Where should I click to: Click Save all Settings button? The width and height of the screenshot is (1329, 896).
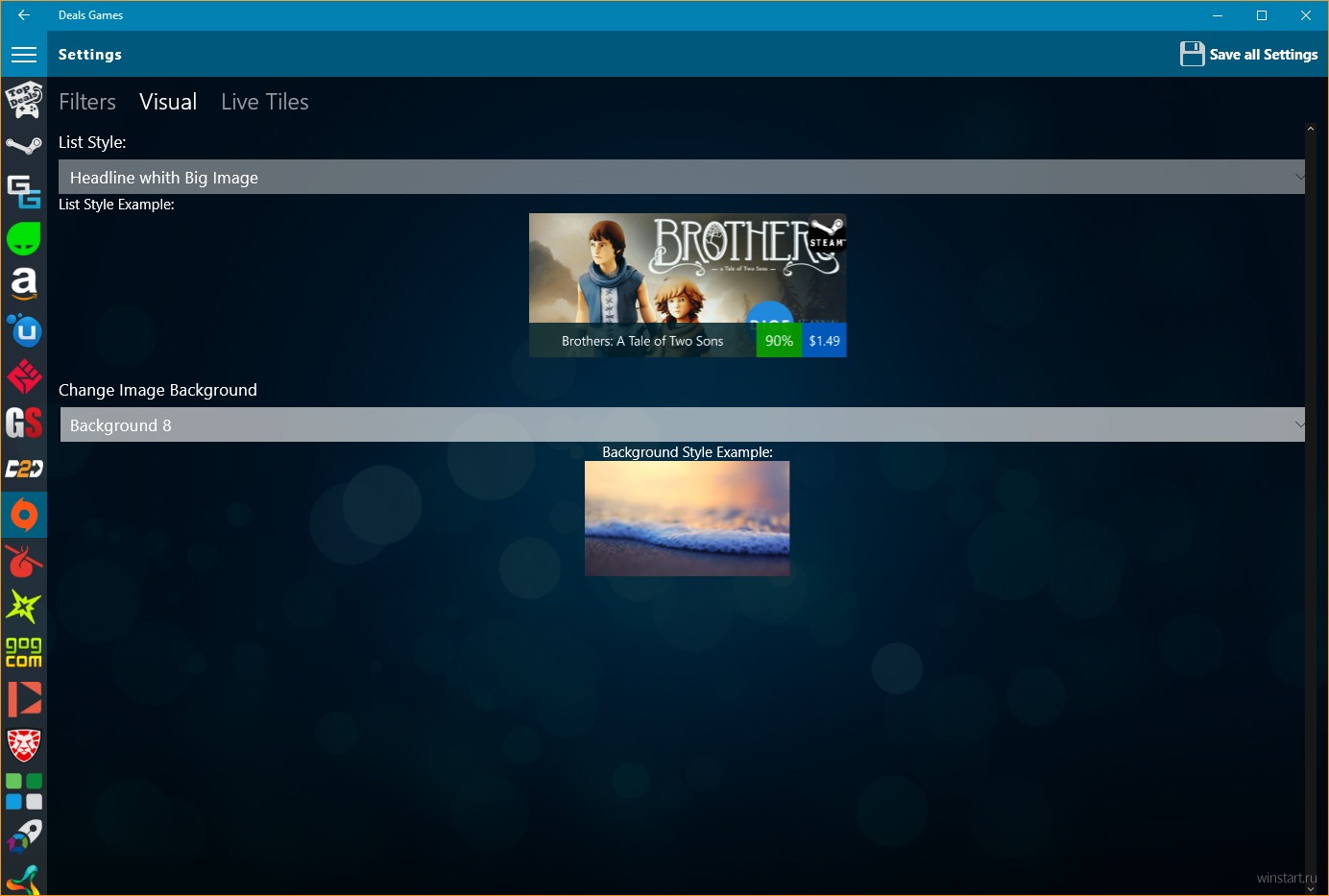pos(1248,55)
